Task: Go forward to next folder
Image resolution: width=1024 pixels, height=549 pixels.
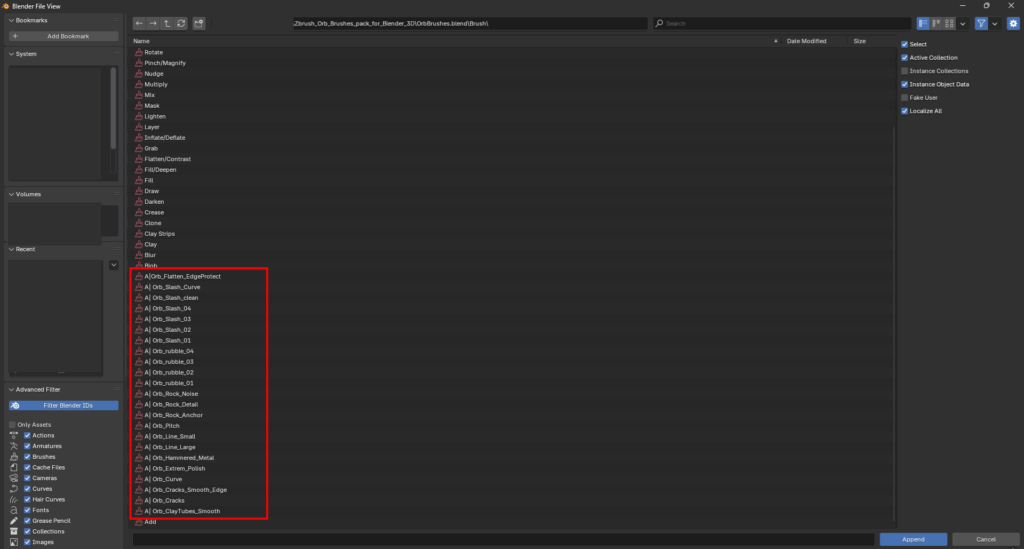Action: [153, 24]
